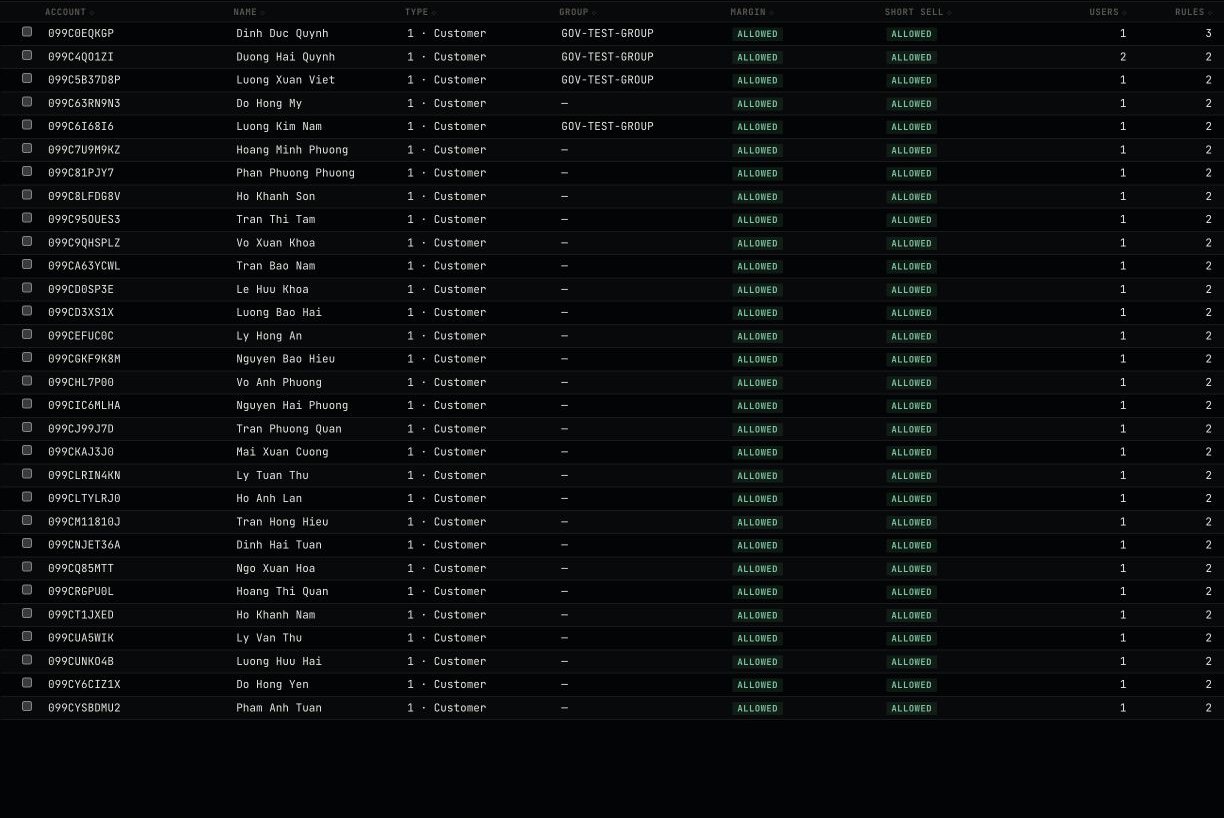Select the name Mai Xuan Cuong
Viewport: 1224px width, 818px height.
point(282,452)
